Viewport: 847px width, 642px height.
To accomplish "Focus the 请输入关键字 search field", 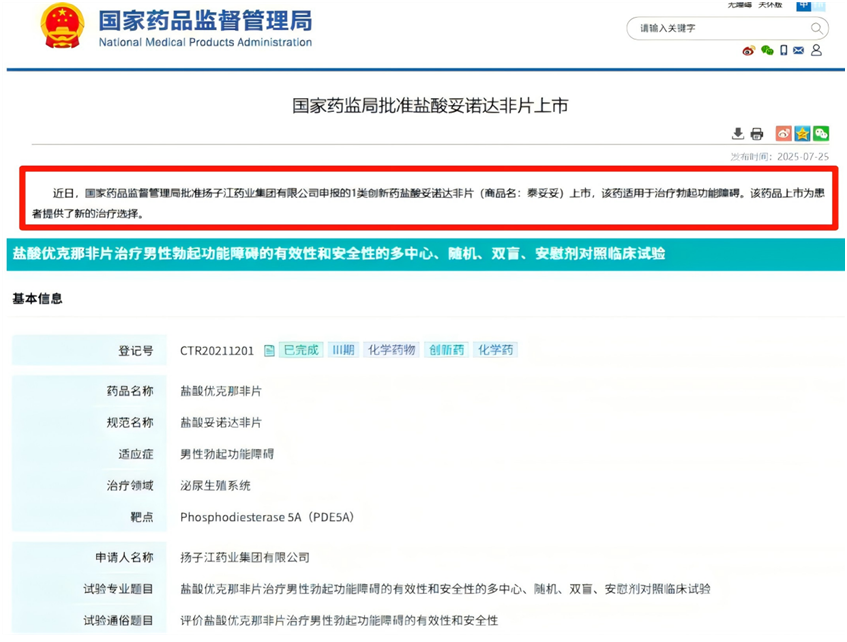I will 727,28.
